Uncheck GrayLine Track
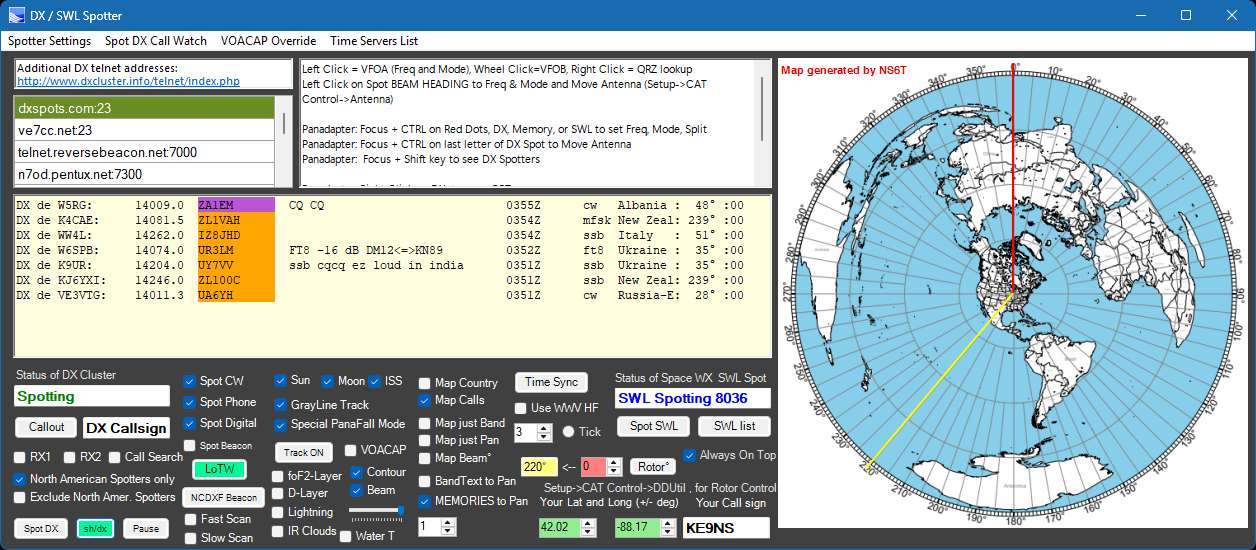The image size is (1256, 550). [281, 405]
